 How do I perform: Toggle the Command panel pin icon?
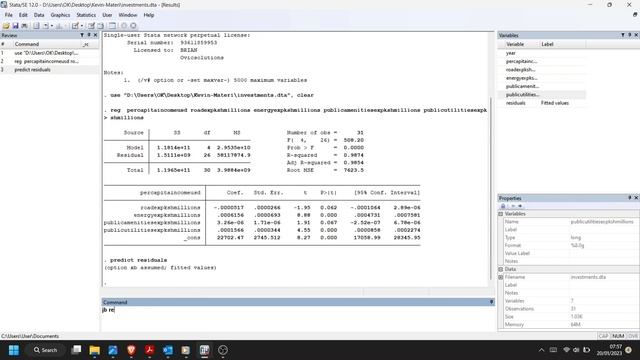(491, 302)
